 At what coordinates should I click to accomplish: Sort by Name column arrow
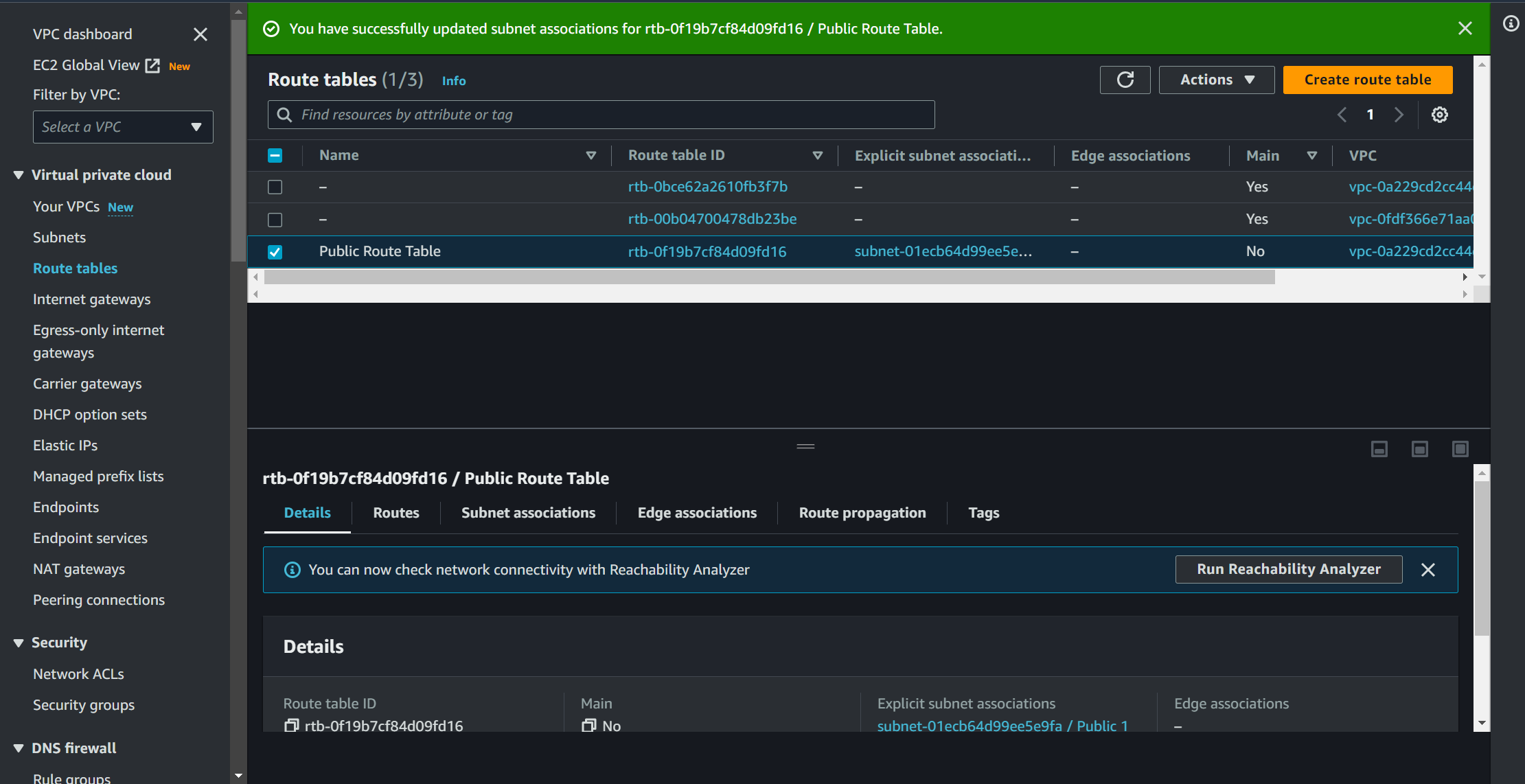(x=590, y=156)
